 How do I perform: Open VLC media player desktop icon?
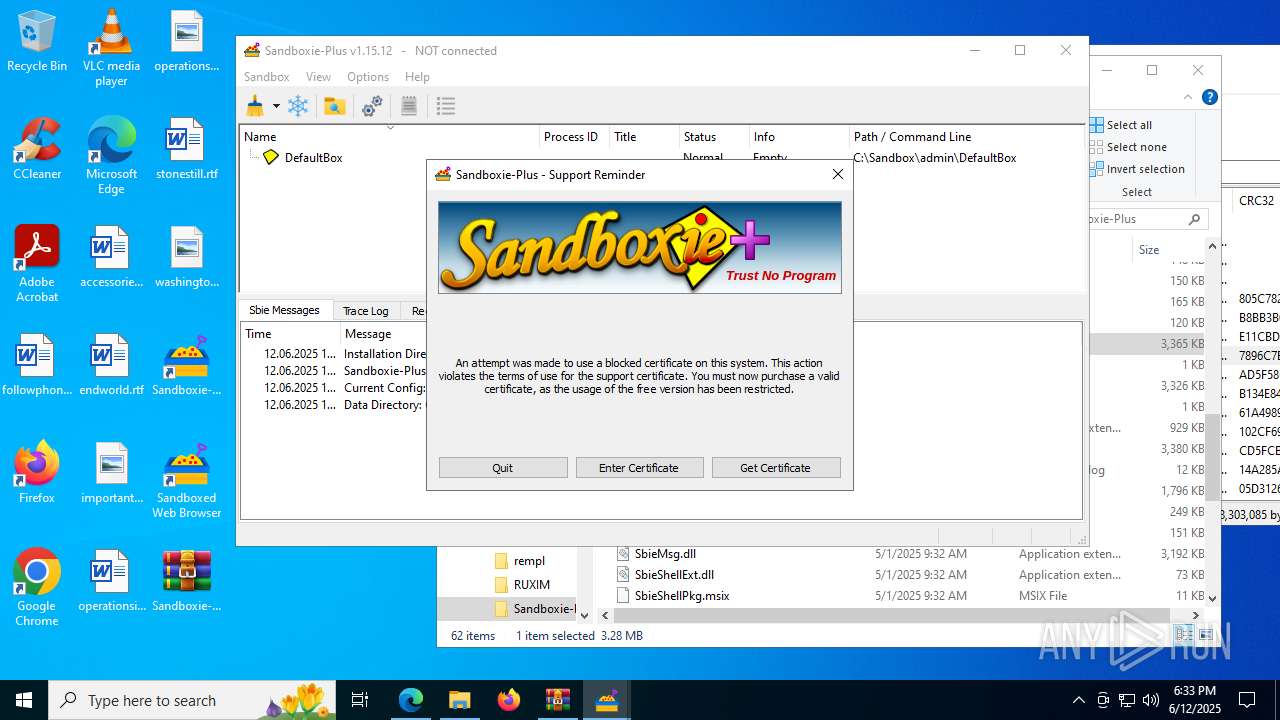pyautogui.click(x=111, y=47)
